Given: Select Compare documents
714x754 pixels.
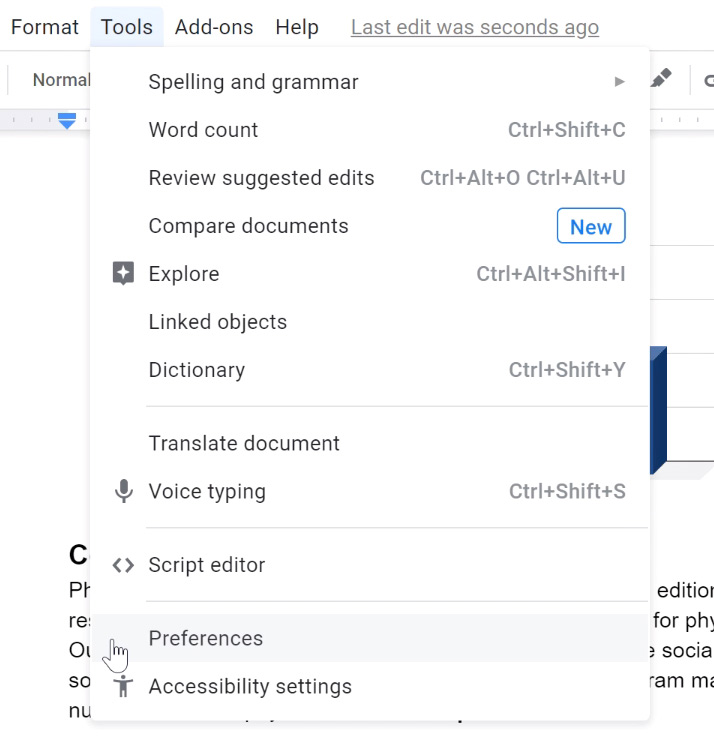Looking at the screenshot, I should (x=370, y=226).
